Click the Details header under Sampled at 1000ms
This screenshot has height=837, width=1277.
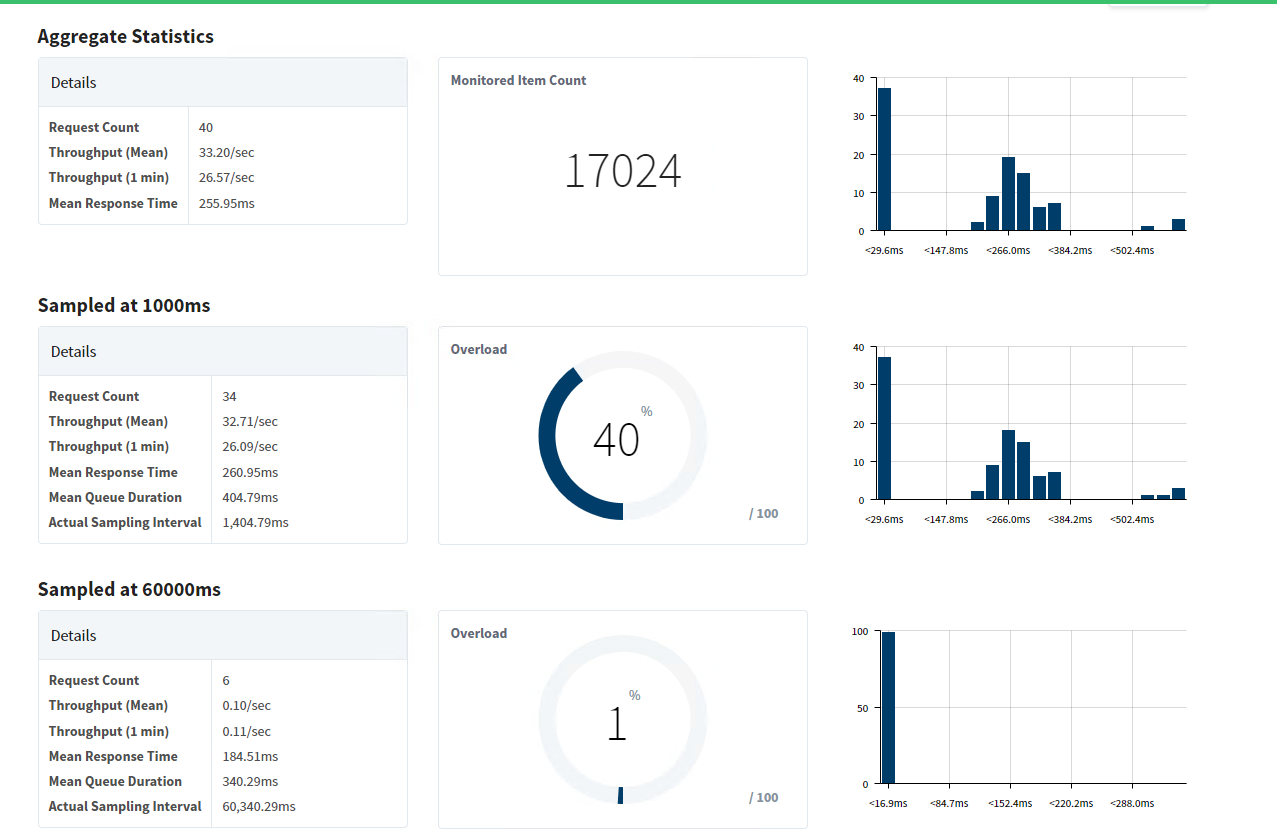coord(223,351)
